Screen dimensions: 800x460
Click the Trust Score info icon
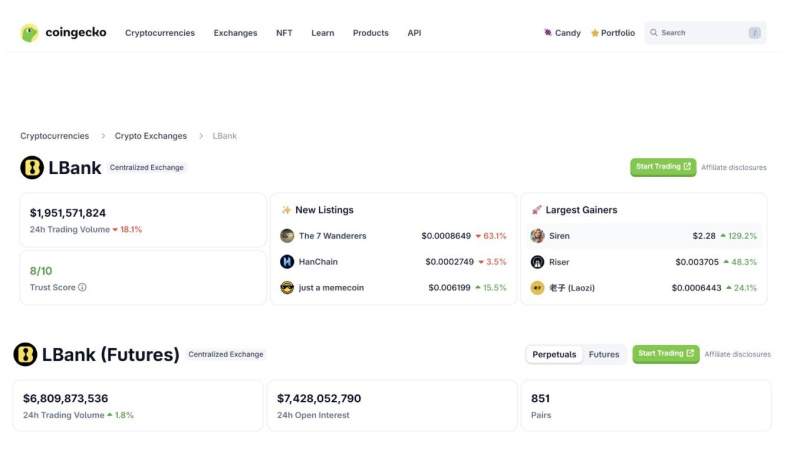pos(82,287)
